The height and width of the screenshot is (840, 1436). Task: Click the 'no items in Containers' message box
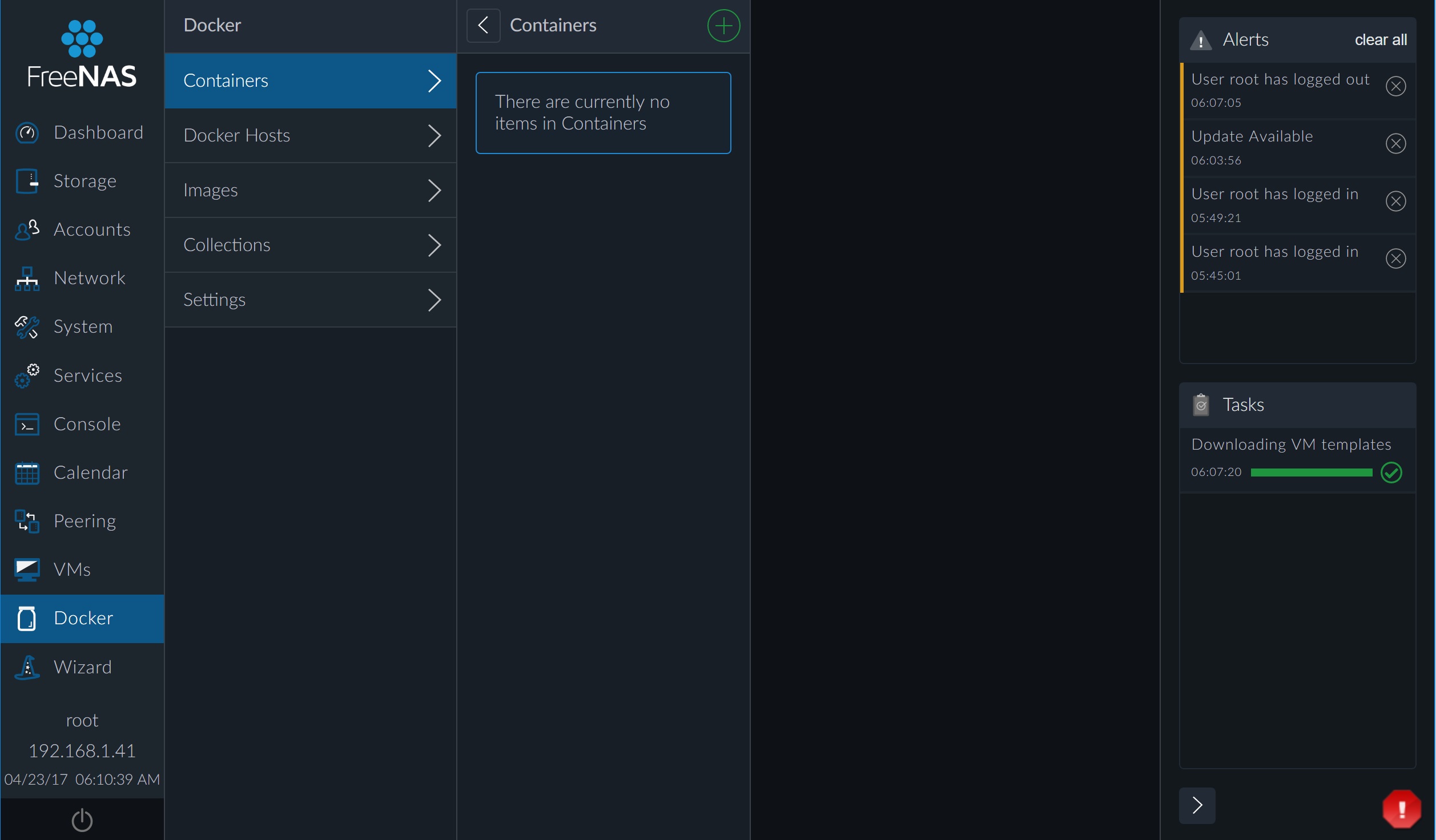pyautogui.click(x=603, y=113)
